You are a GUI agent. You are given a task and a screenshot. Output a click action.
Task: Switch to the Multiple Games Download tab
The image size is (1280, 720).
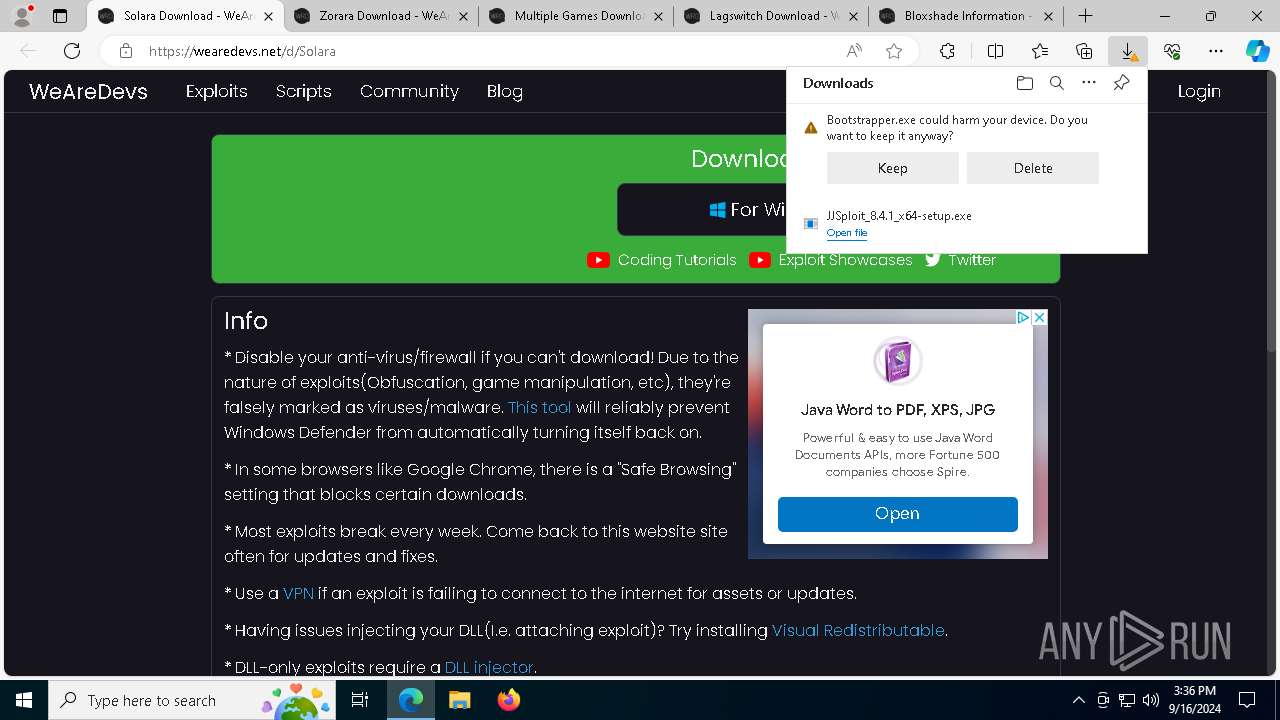(576, 16)
